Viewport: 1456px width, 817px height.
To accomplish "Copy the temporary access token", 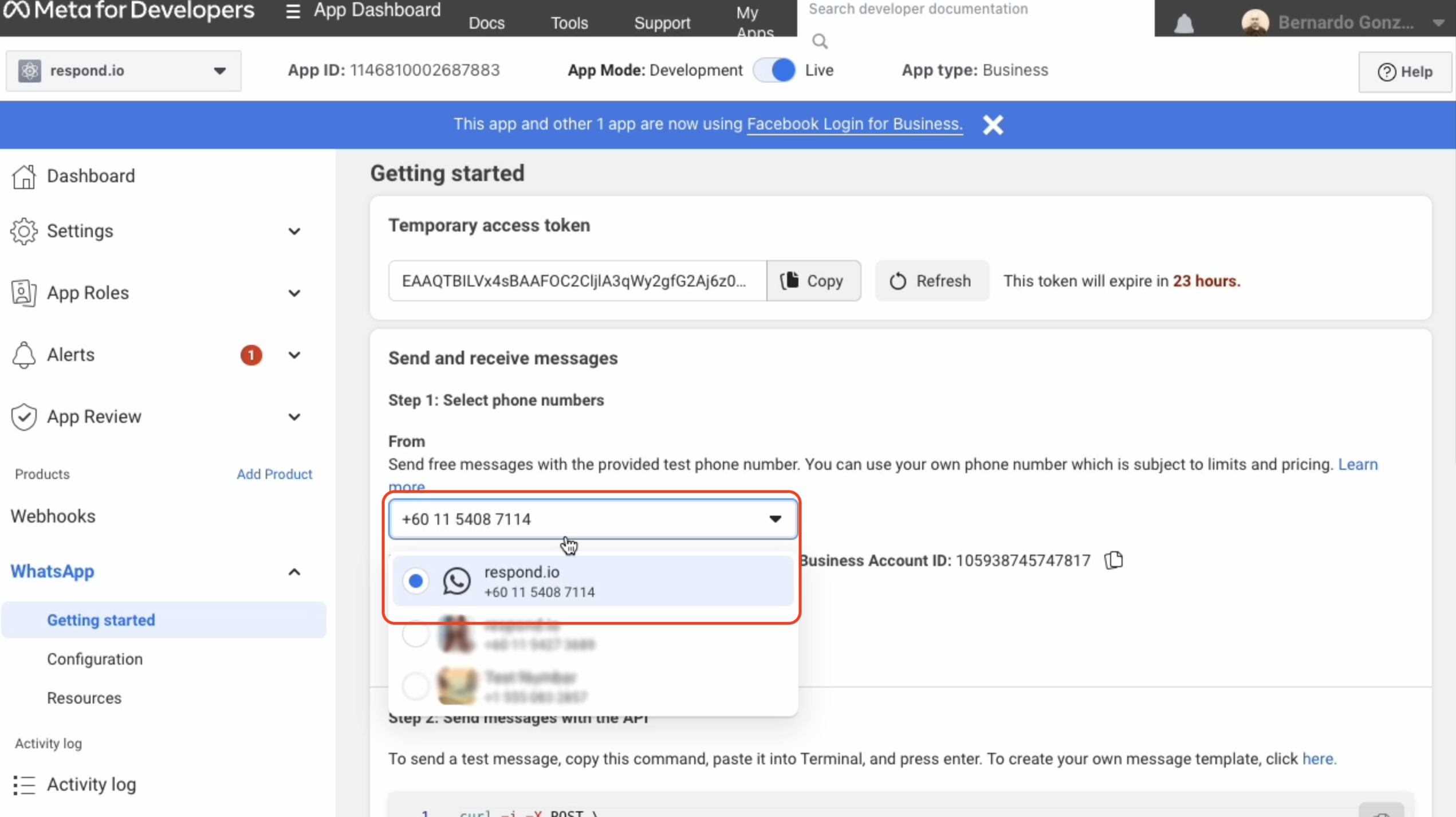I will point(813,281).
